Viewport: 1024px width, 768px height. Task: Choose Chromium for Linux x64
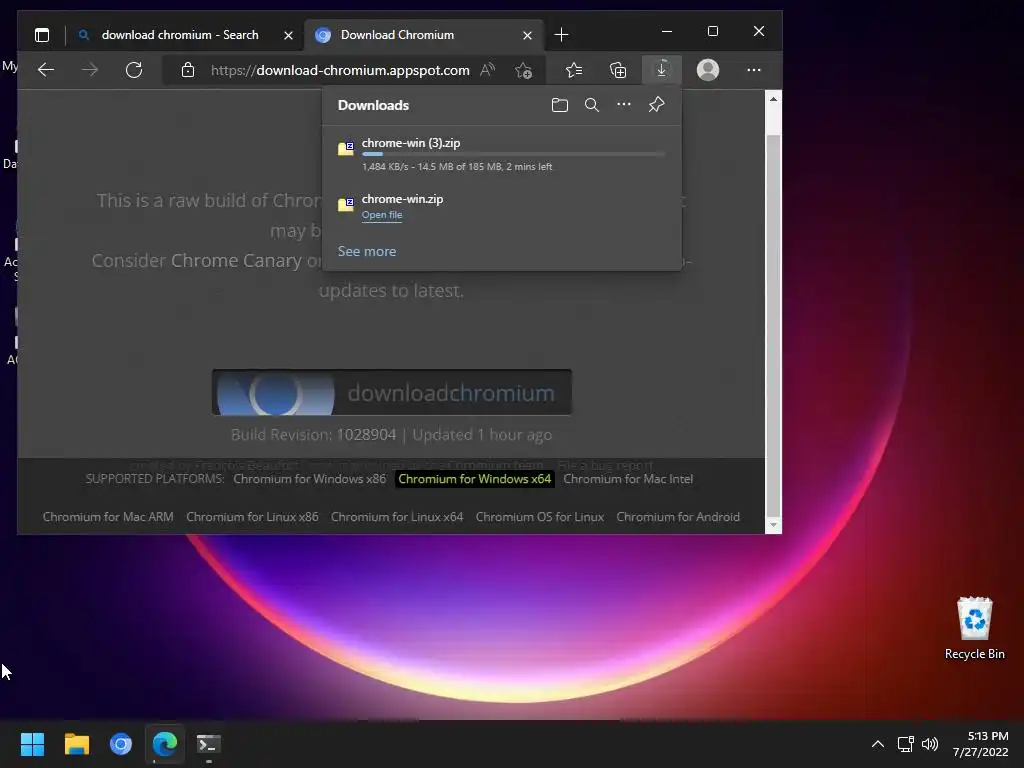coord(397,517)
